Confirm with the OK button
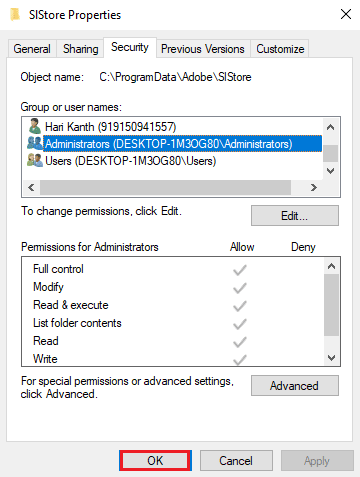This screenshot has height=477, width=360. click(155, 461)
